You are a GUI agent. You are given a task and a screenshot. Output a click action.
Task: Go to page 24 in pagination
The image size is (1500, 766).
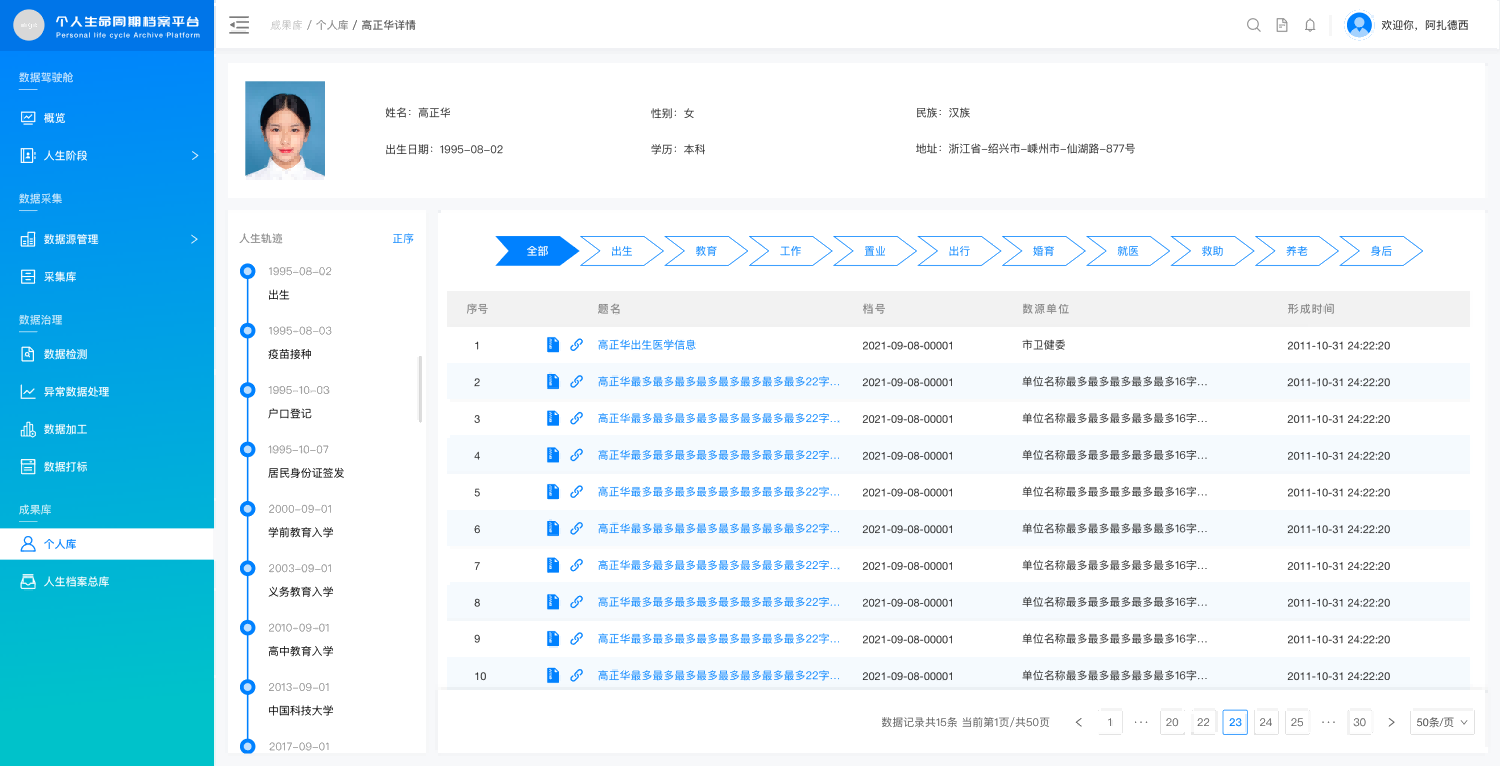coord(1266,722)
